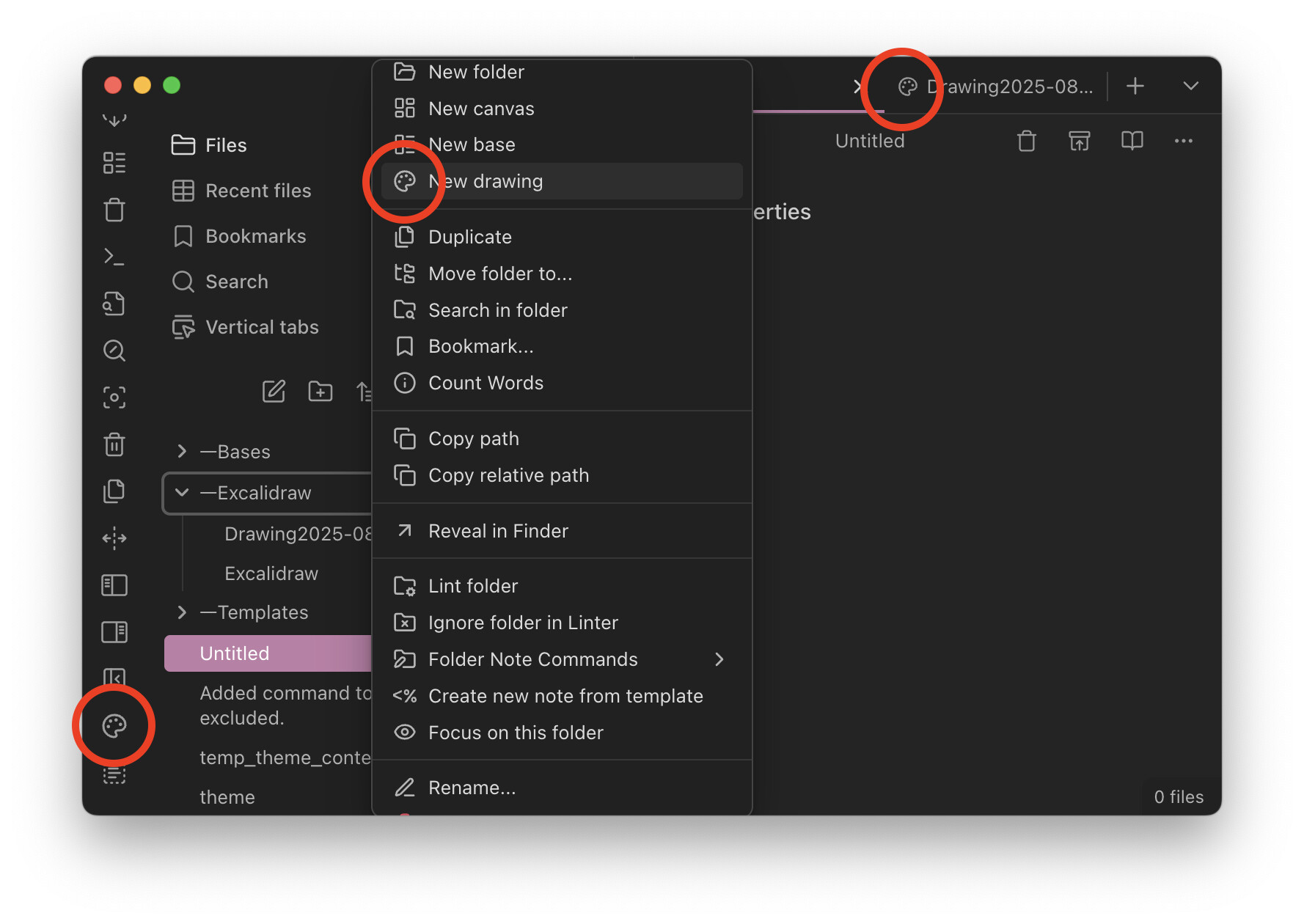Click the new note pencil icon
The height and width of the screenshot is (924, 1304).
[x=274, y=392]
